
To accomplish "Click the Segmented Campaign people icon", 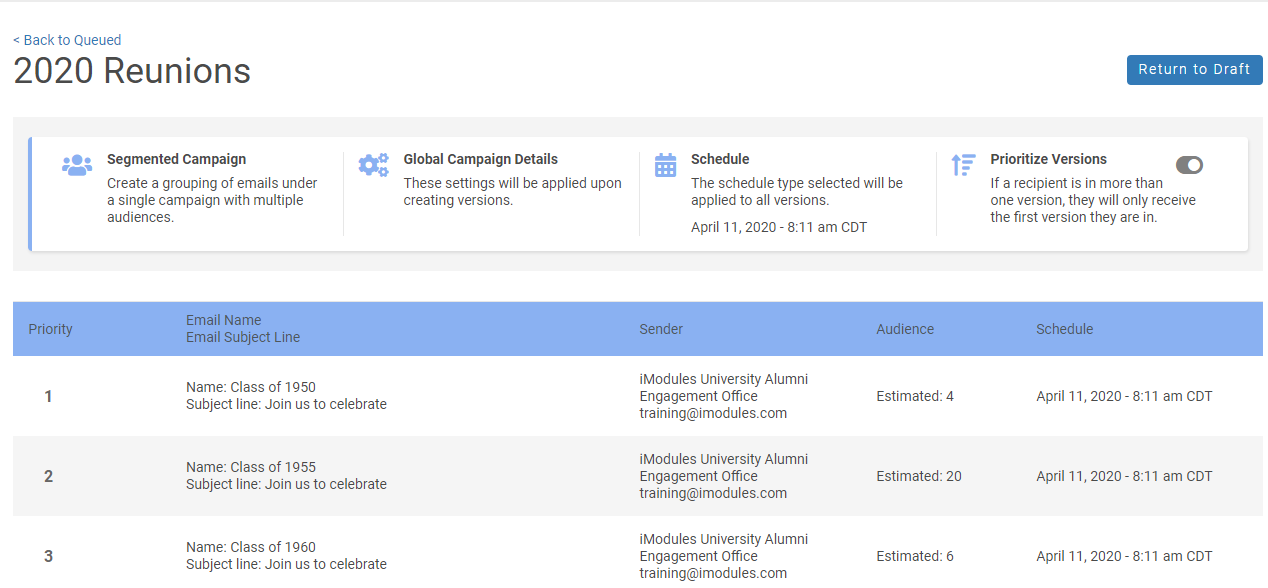I will [77, 165].
